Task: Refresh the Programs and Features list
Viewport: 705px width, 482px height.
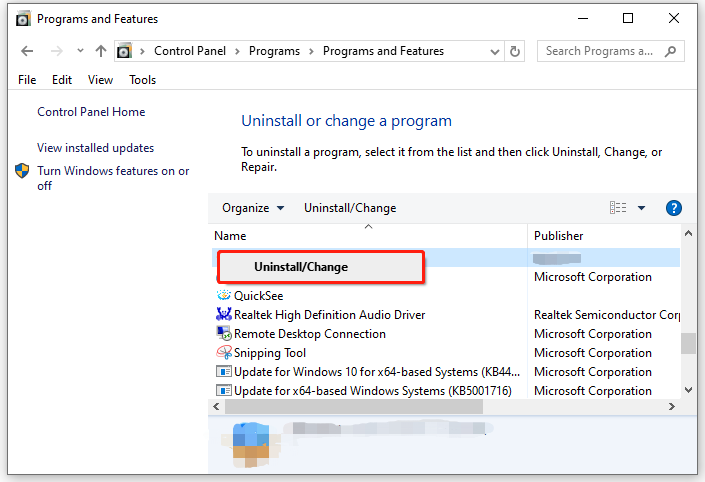Action: (515, 51)
